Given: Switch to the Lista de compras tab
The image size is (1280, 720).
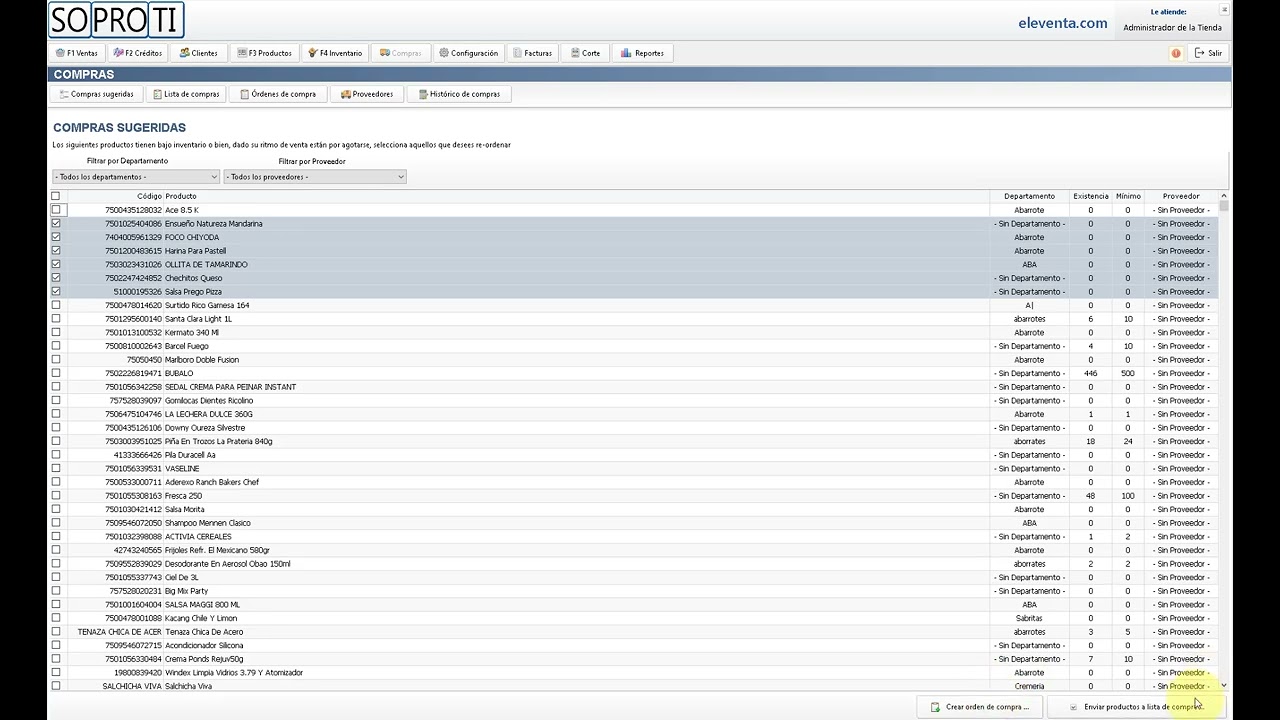Looking at the screenshot, I should click(x=186, y=94).
